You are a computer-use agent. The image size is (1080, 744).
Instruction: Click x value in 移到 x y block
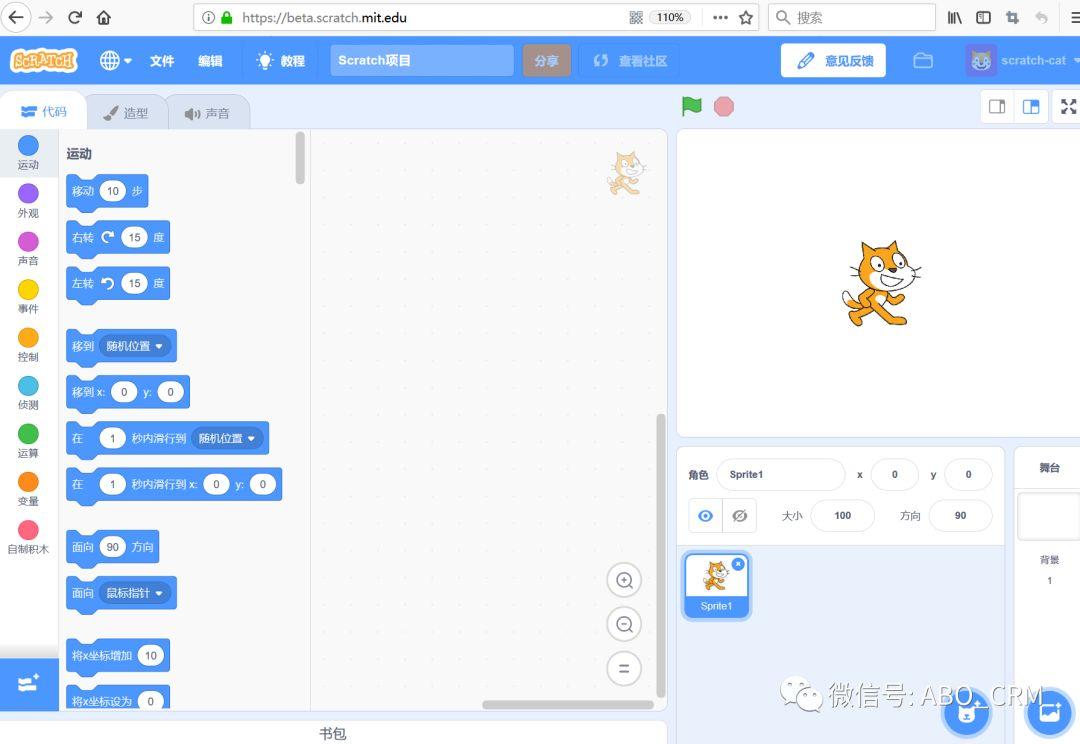(x=124, y=392)
